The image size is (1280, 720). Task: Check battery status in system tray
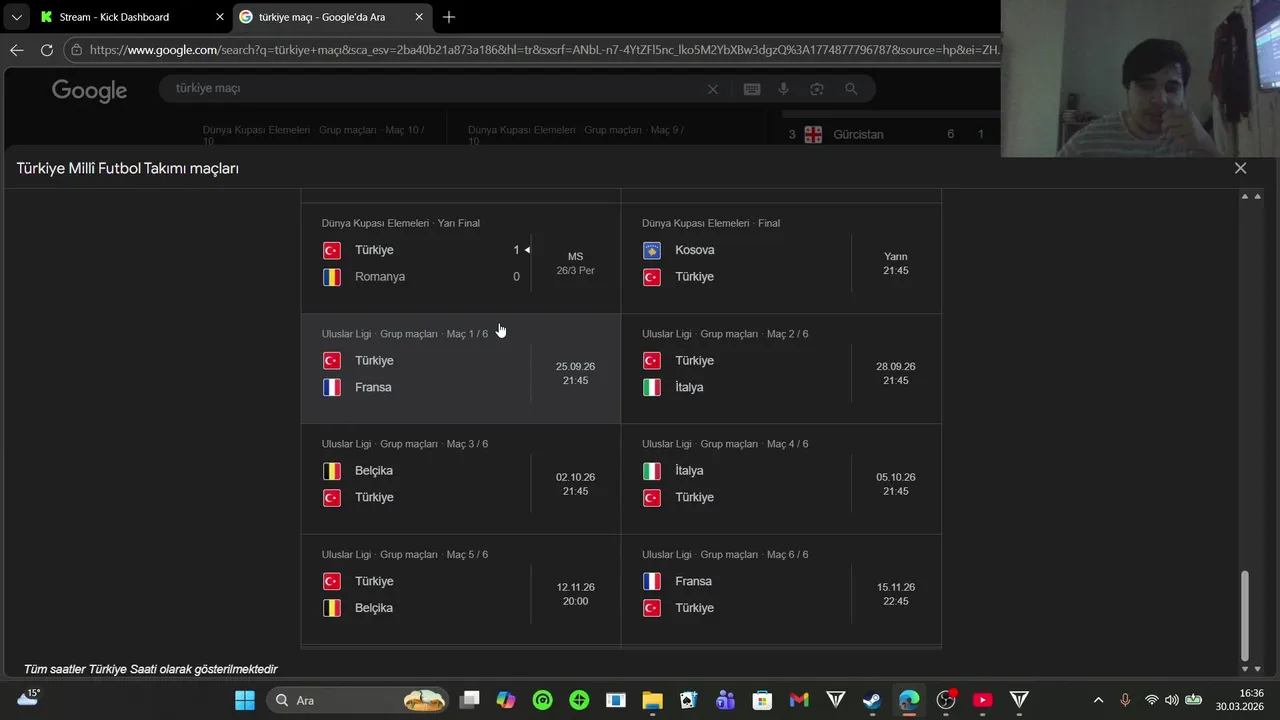(1193, 700)
